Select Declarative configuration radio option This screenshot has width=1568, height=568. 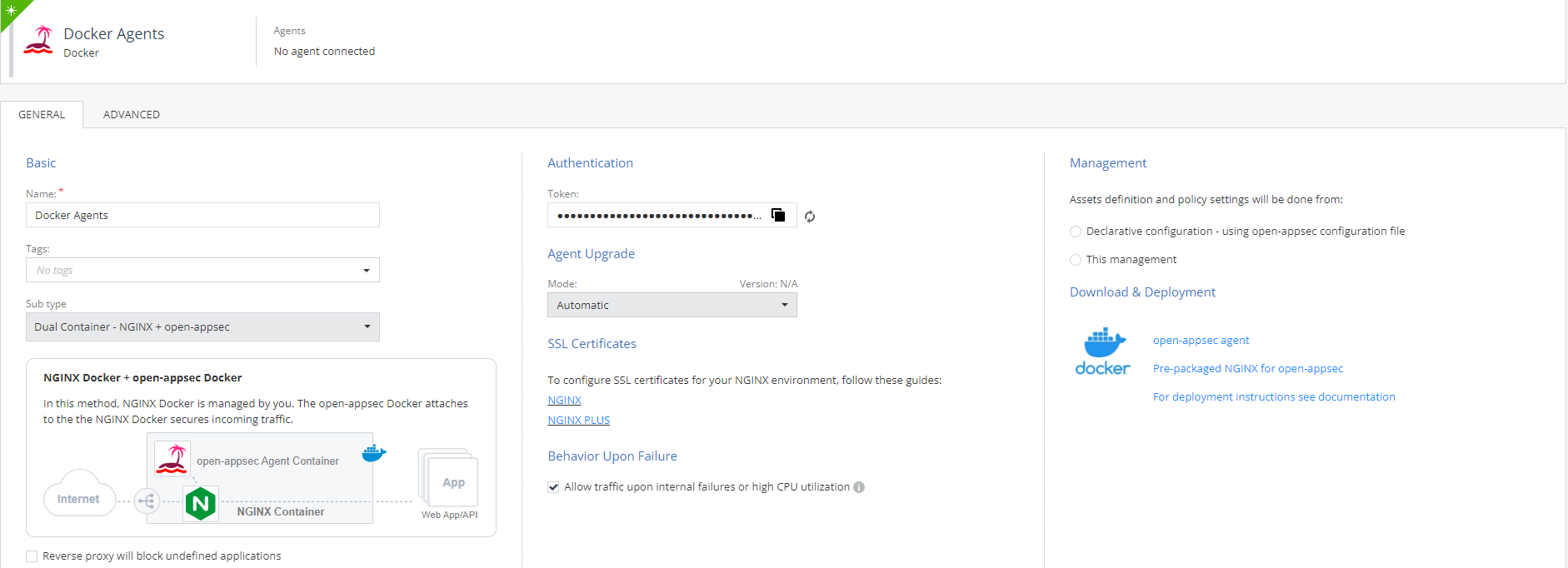[x=1076, y=232]
